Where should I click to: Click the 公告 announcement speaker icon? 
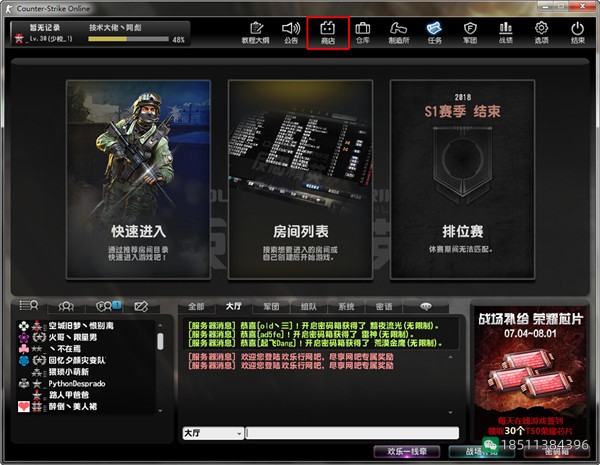[x=291, y=33]
